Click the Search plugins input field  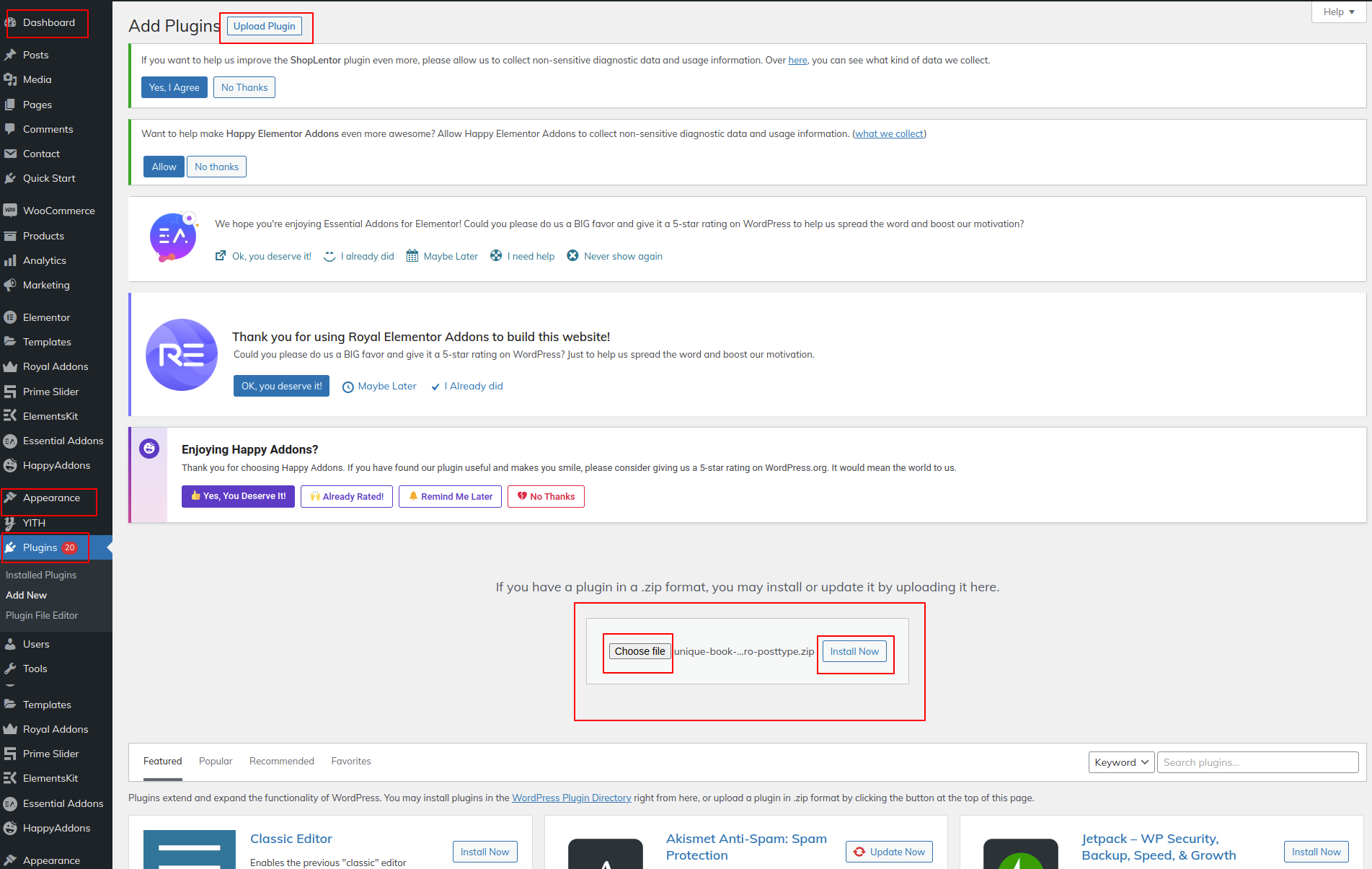point(1257,762)
